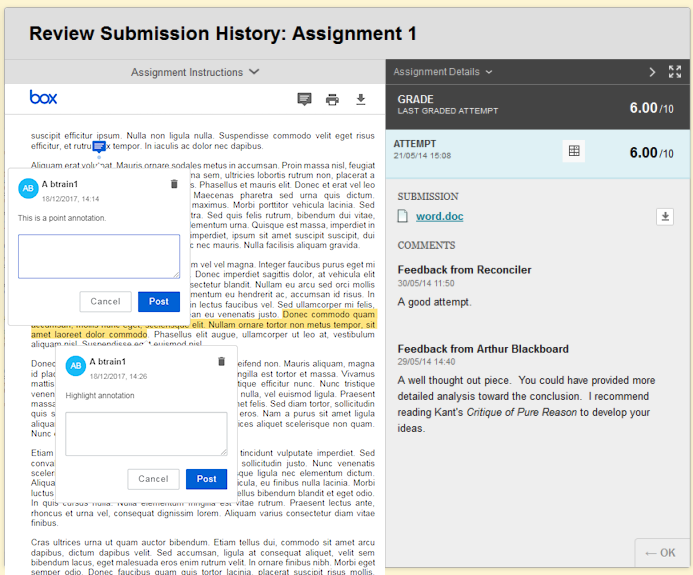693x575 pixels.
Task: Click the point annotation reply text box
Action: tap(99, 256)
